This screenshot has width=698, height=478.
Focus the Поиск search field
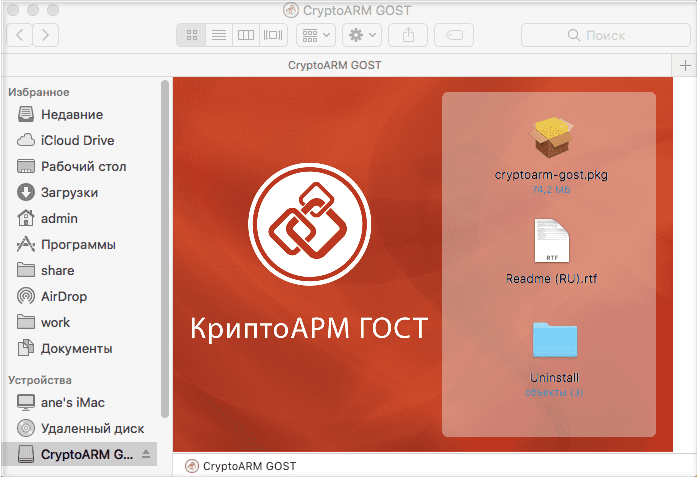605,35
